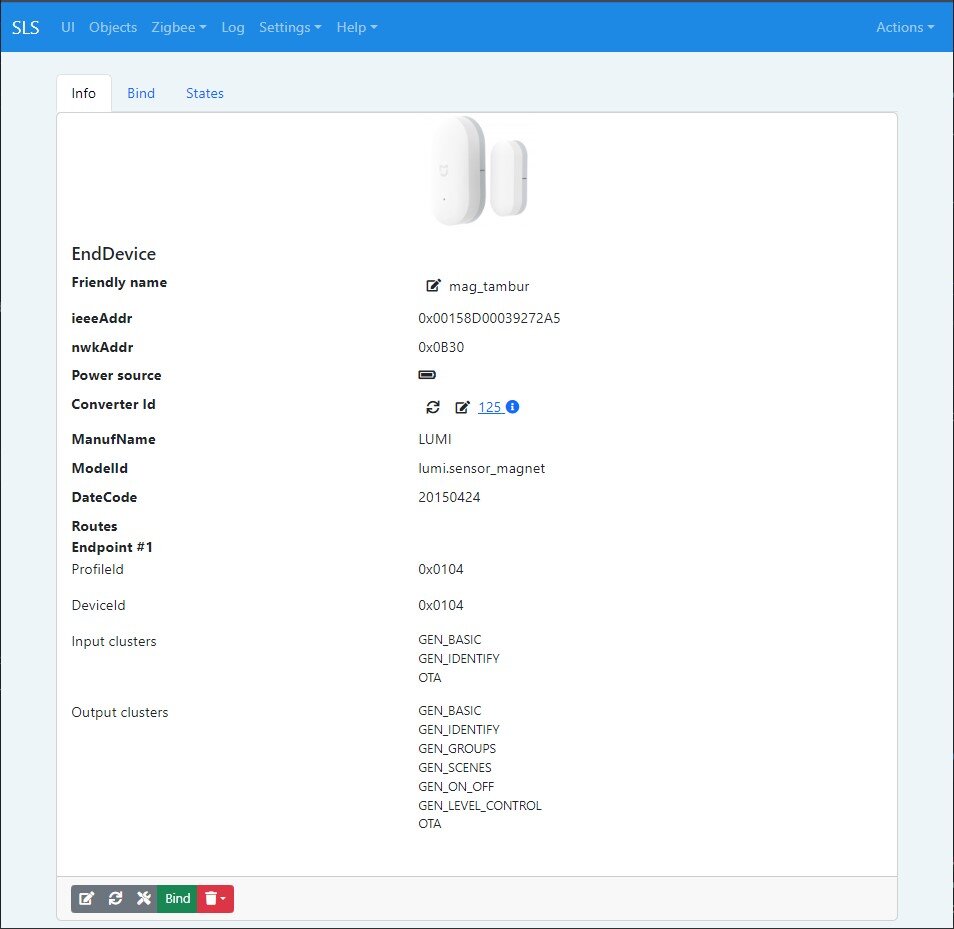This screenshot has height=929, width=954.
Task: Click GEN_ON_OFF output cluster
Action: click(456, 787)
